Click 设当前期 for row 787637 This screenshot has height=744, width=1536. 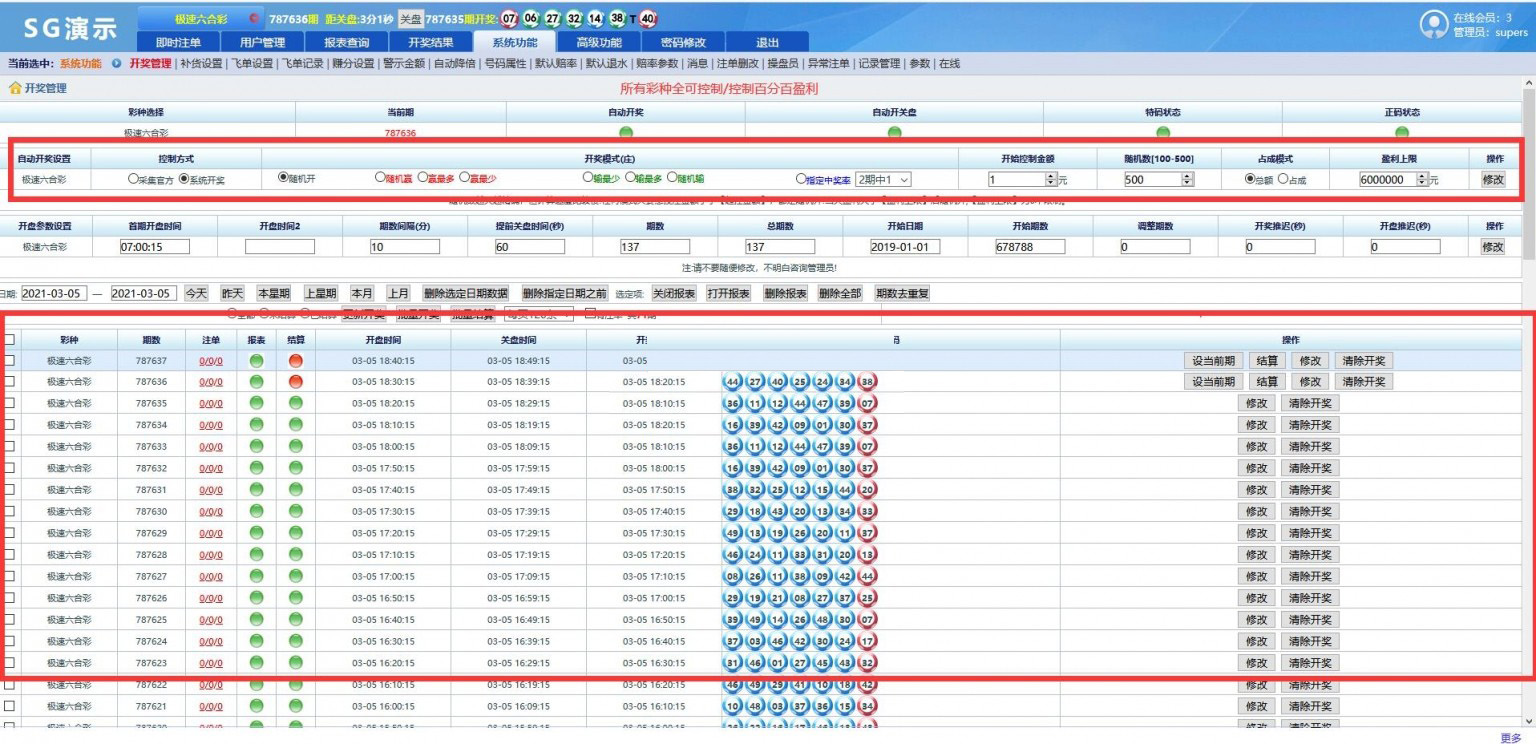click(1214, 361)
